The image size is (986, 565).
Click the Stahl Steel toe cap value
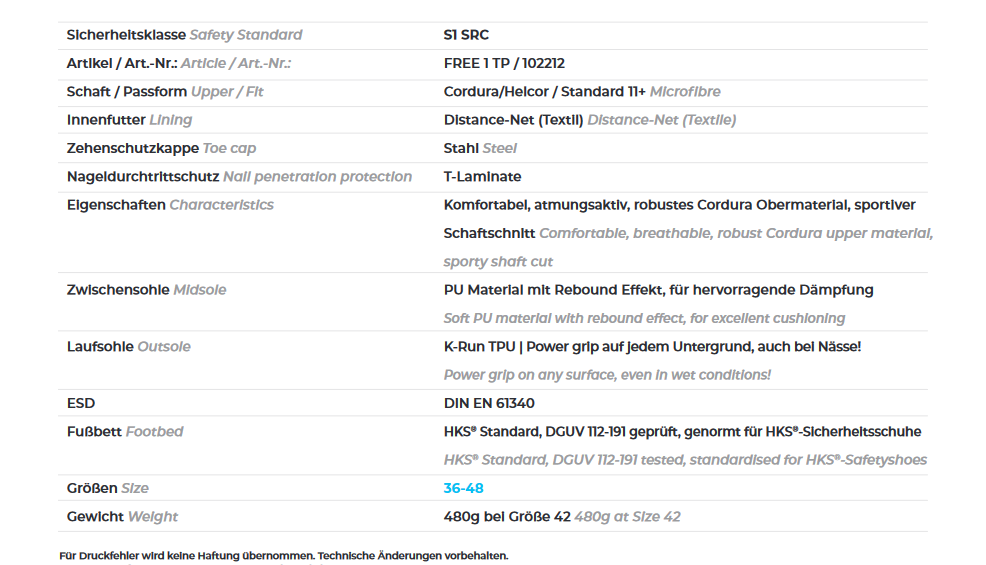(x=480, y=148)
